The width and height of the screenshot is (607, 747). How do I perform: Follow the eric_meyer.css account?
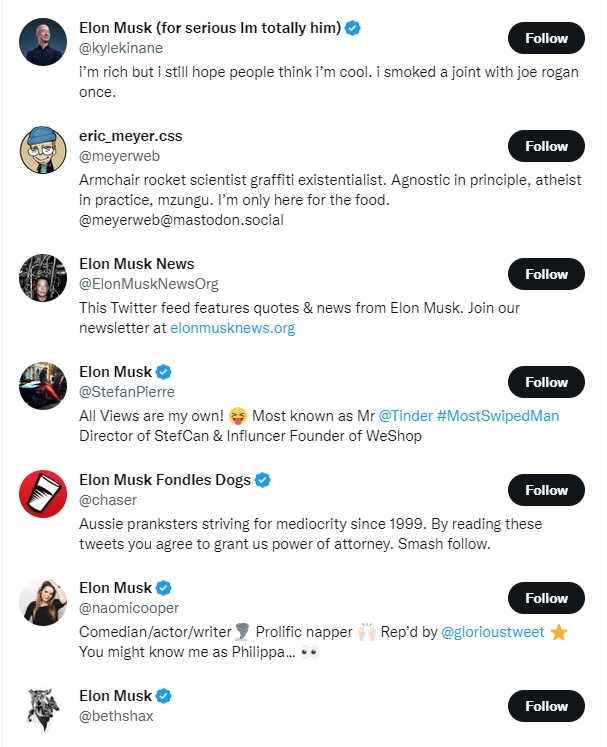point(546,146)
